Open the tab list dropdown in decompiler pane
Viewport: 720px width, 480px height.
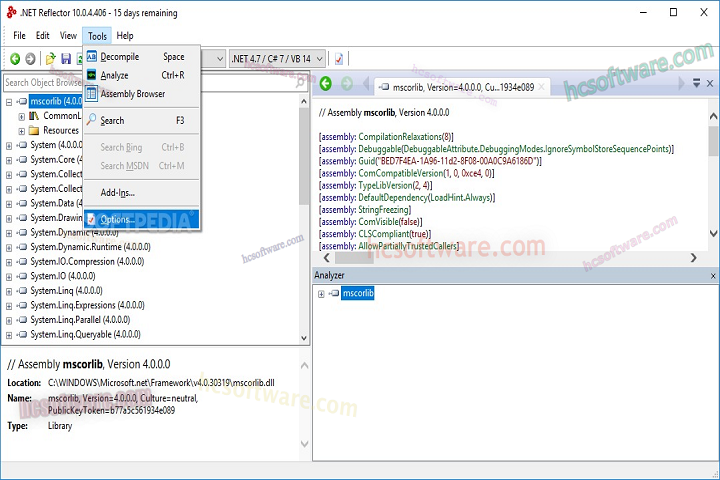click(x=697, y=83)
